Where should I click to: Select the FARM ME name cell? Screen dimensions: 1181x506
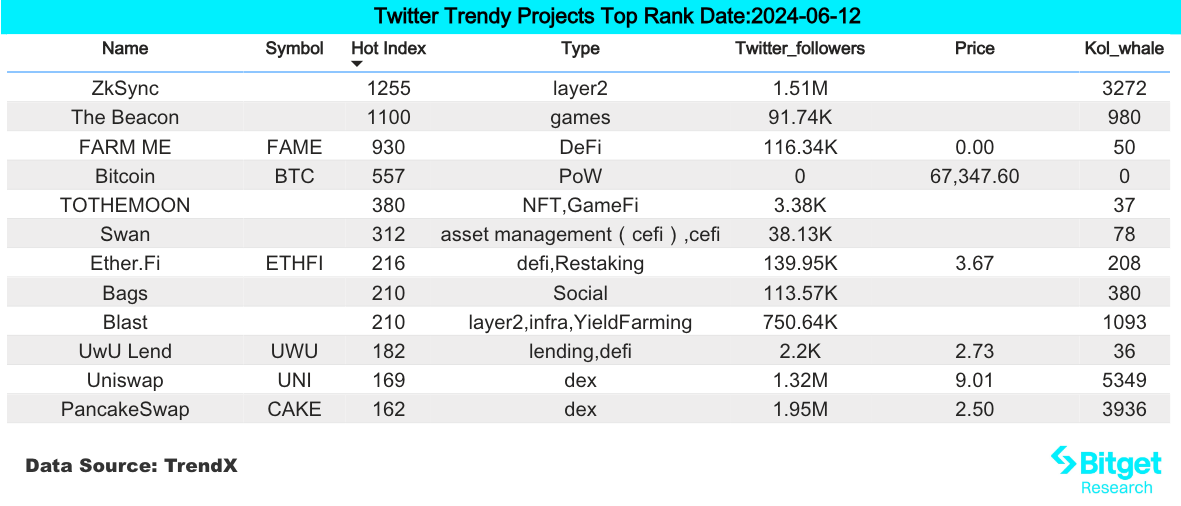click(125, 147)
